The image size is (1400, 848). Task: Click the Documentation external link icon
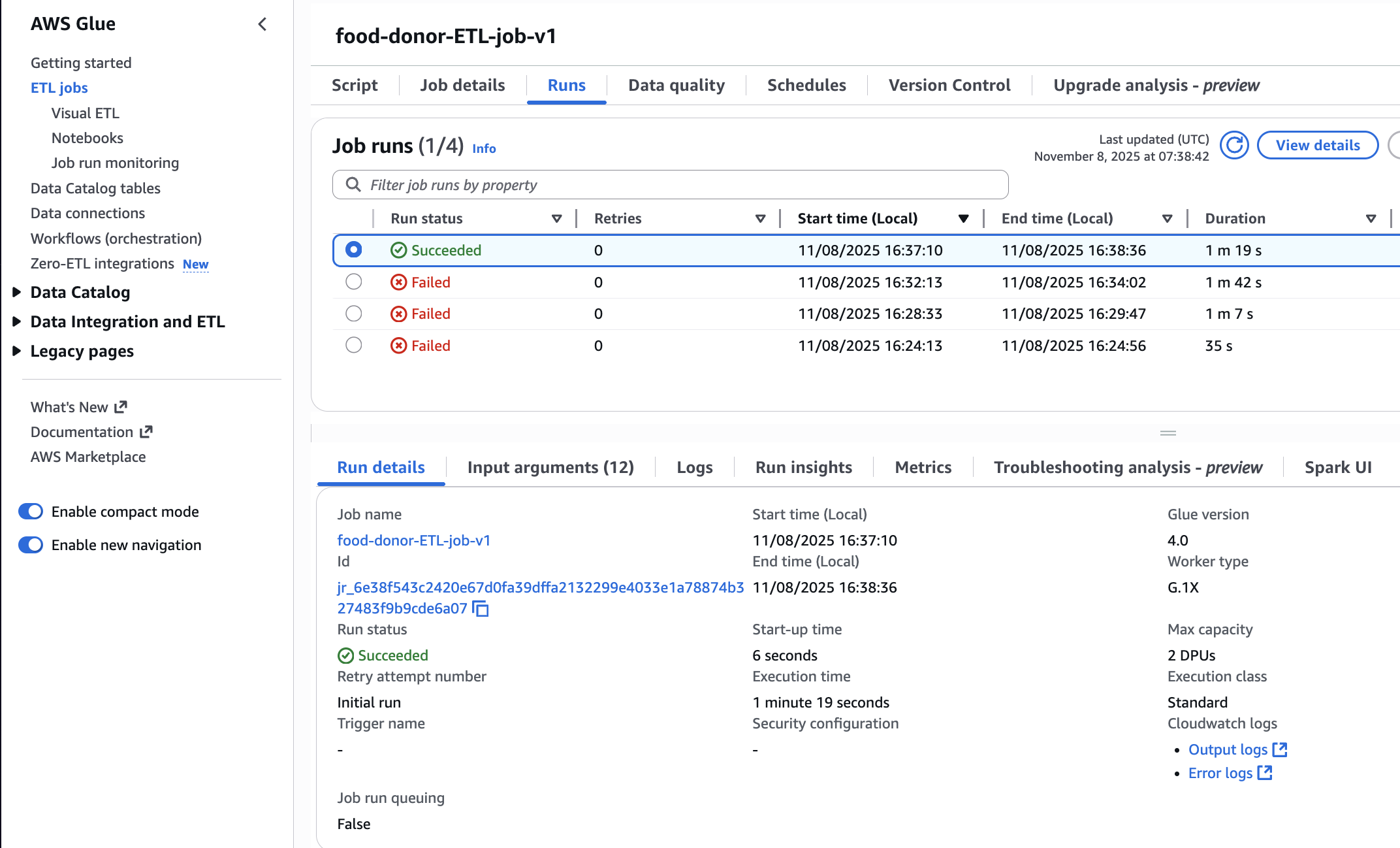coord(146,432)
